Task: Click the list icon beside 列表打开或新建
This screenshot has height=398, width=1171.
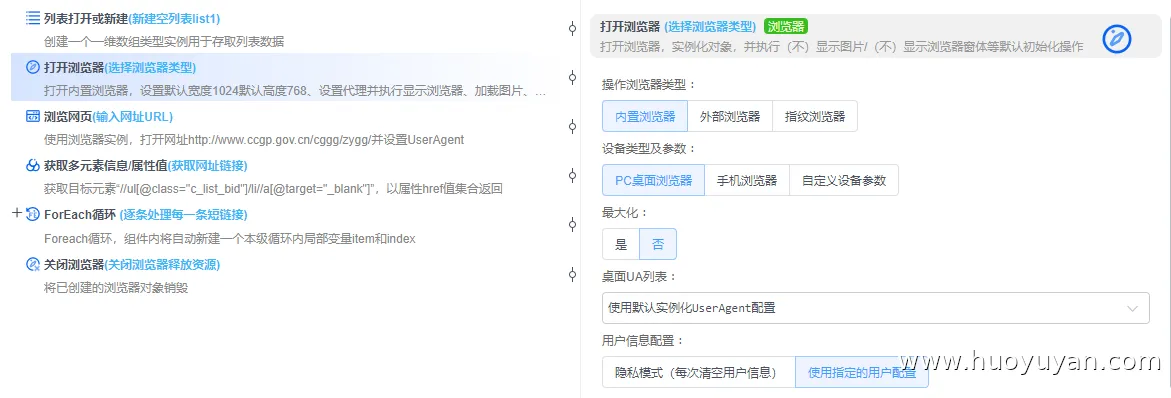Action: [33, 18]
